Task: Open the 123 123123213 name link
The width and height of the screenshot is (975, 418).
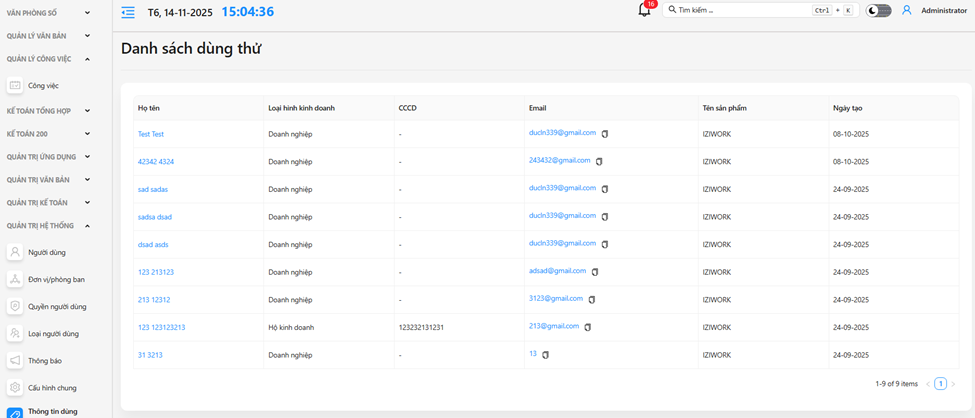Action: (x=161, y=327)
